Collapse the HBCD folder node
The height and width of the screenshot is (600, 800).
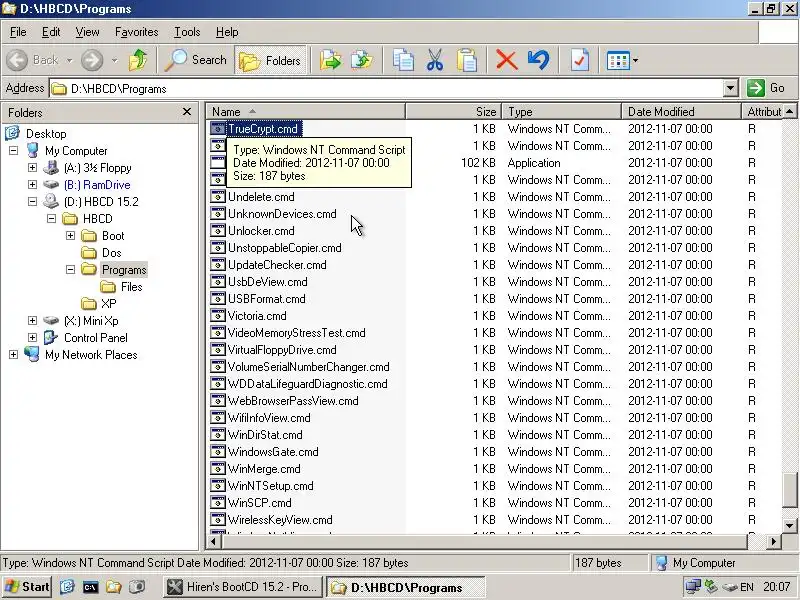pos(51,218)
